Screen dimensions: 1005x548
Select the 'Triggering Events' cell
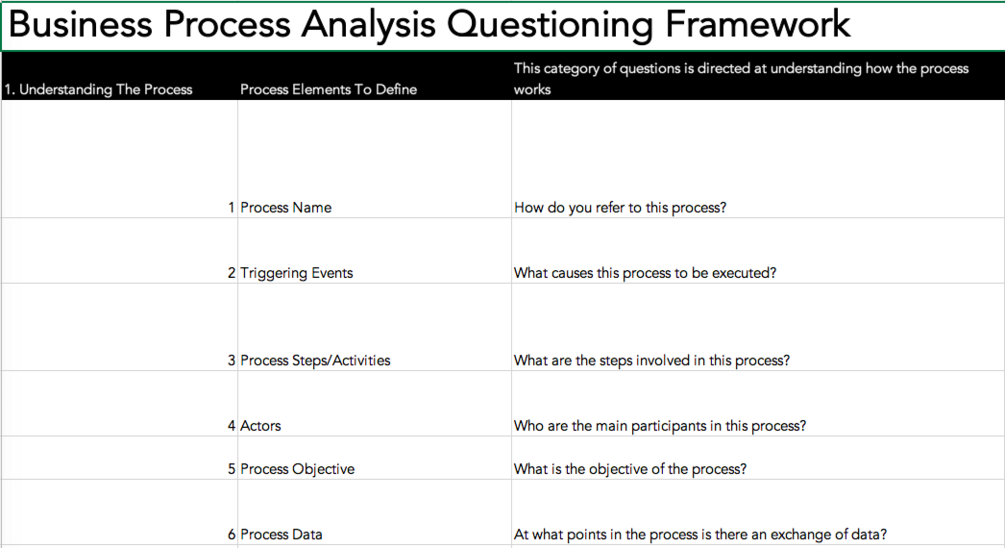tap(297, 272)
